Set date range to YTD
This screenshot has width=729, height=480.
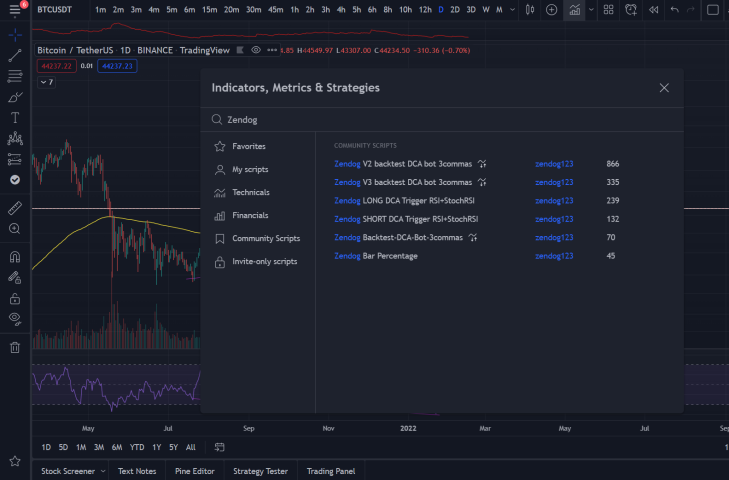(x=137, y=447)
